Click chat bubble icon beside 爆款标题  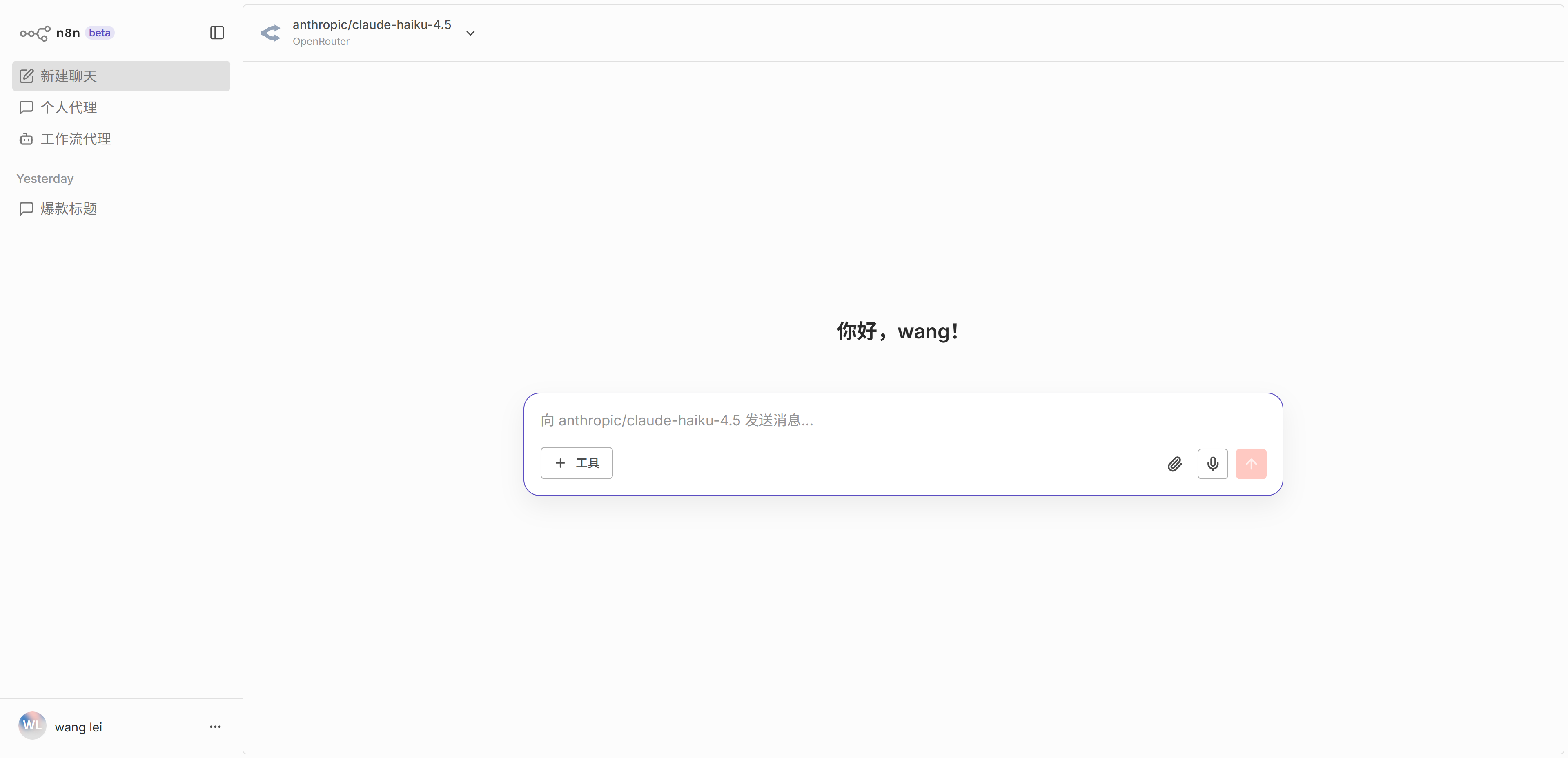tap(26, 209)
